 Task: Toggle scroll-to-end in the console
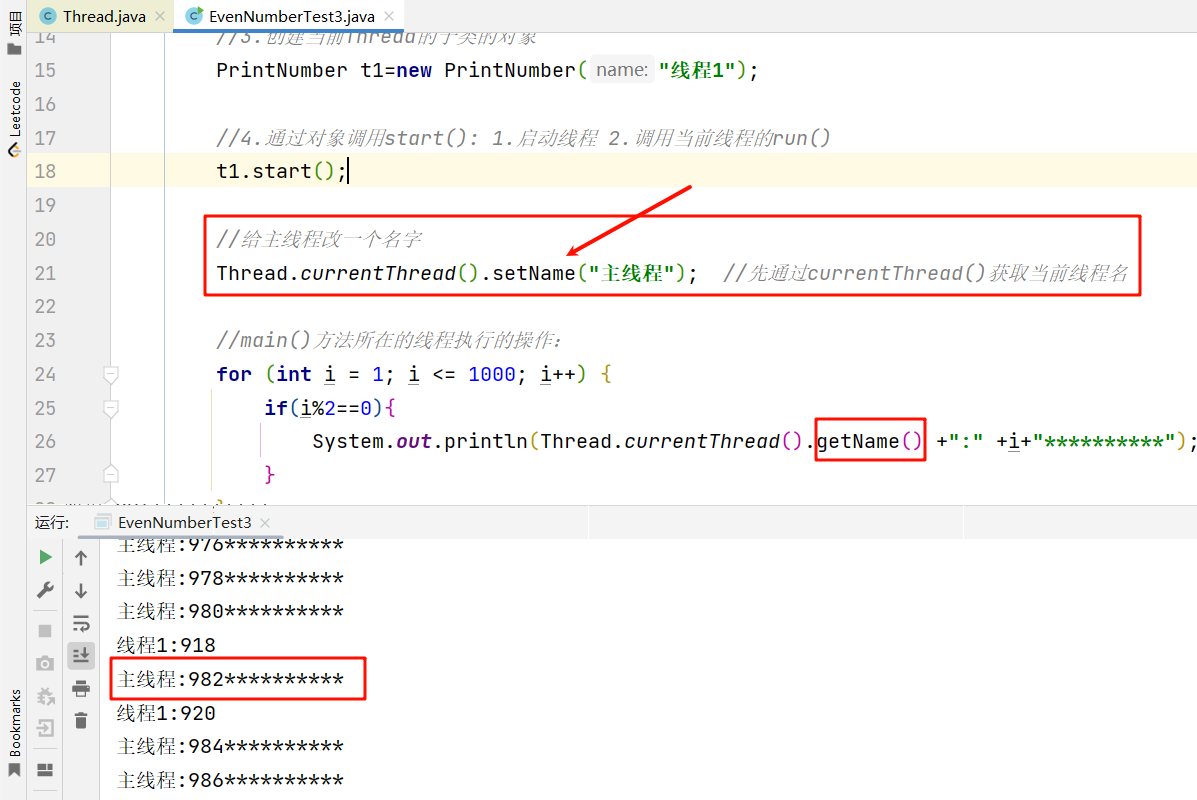81,656
